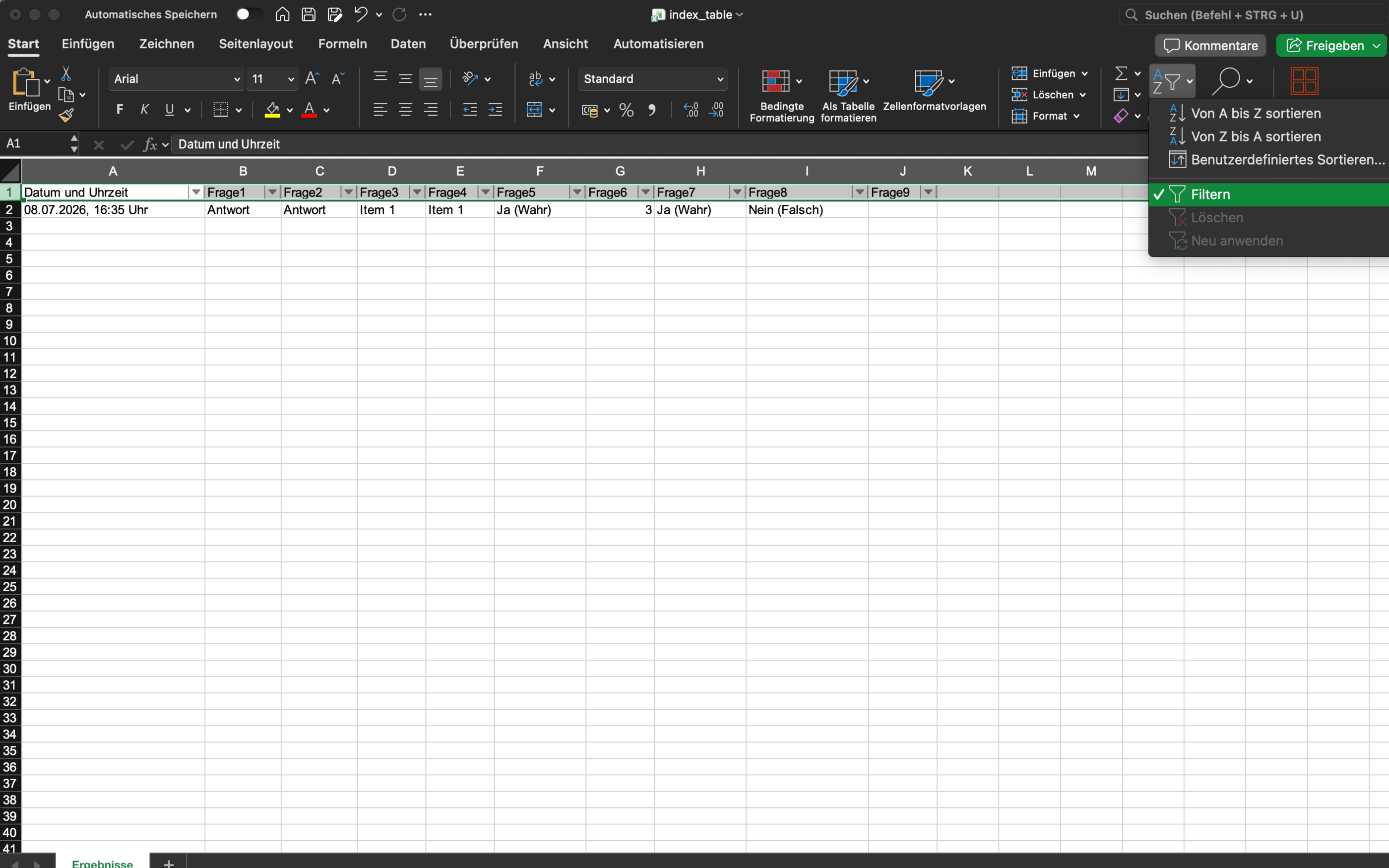Click the ribbon Einfügen cells button
Image resolution: width=1389 pixels, height=868 pixels.
point(1049,73)
